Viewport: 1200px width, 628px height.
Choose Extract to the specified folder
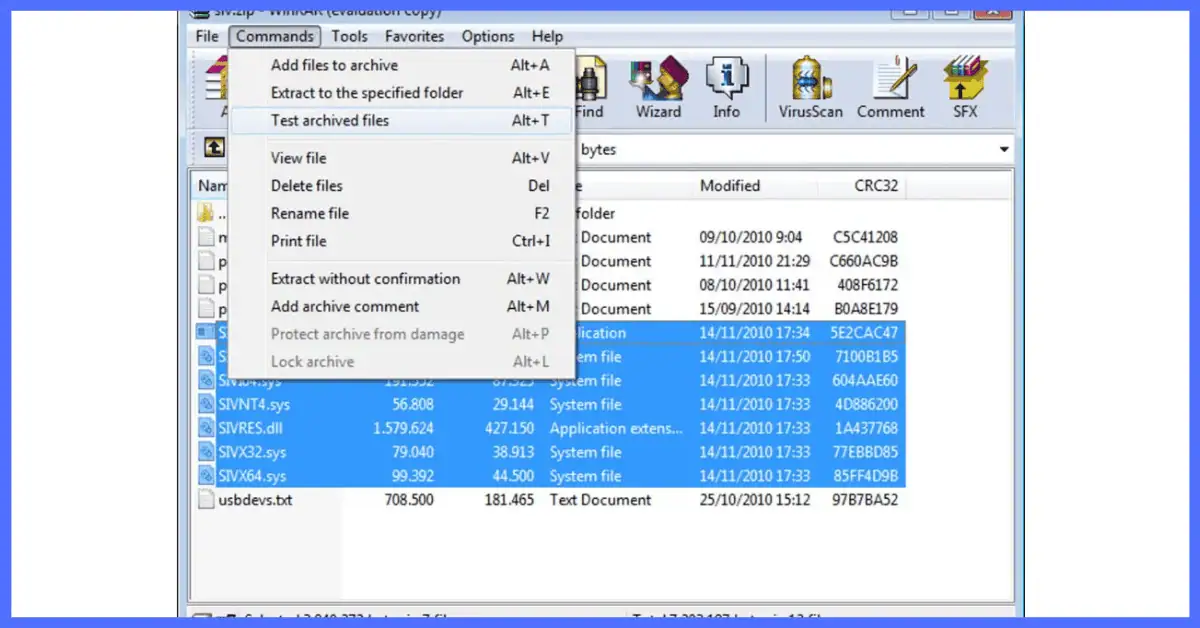pyautogui.click(x=402, y=93)
